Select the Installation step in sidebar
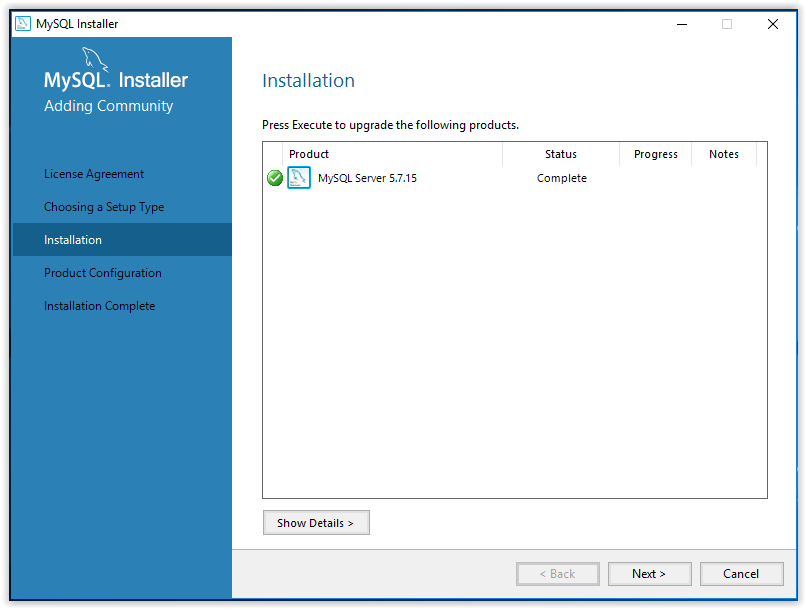Viewport: 806px width, 609px height. pyautogui.click(x=122, y=239)
